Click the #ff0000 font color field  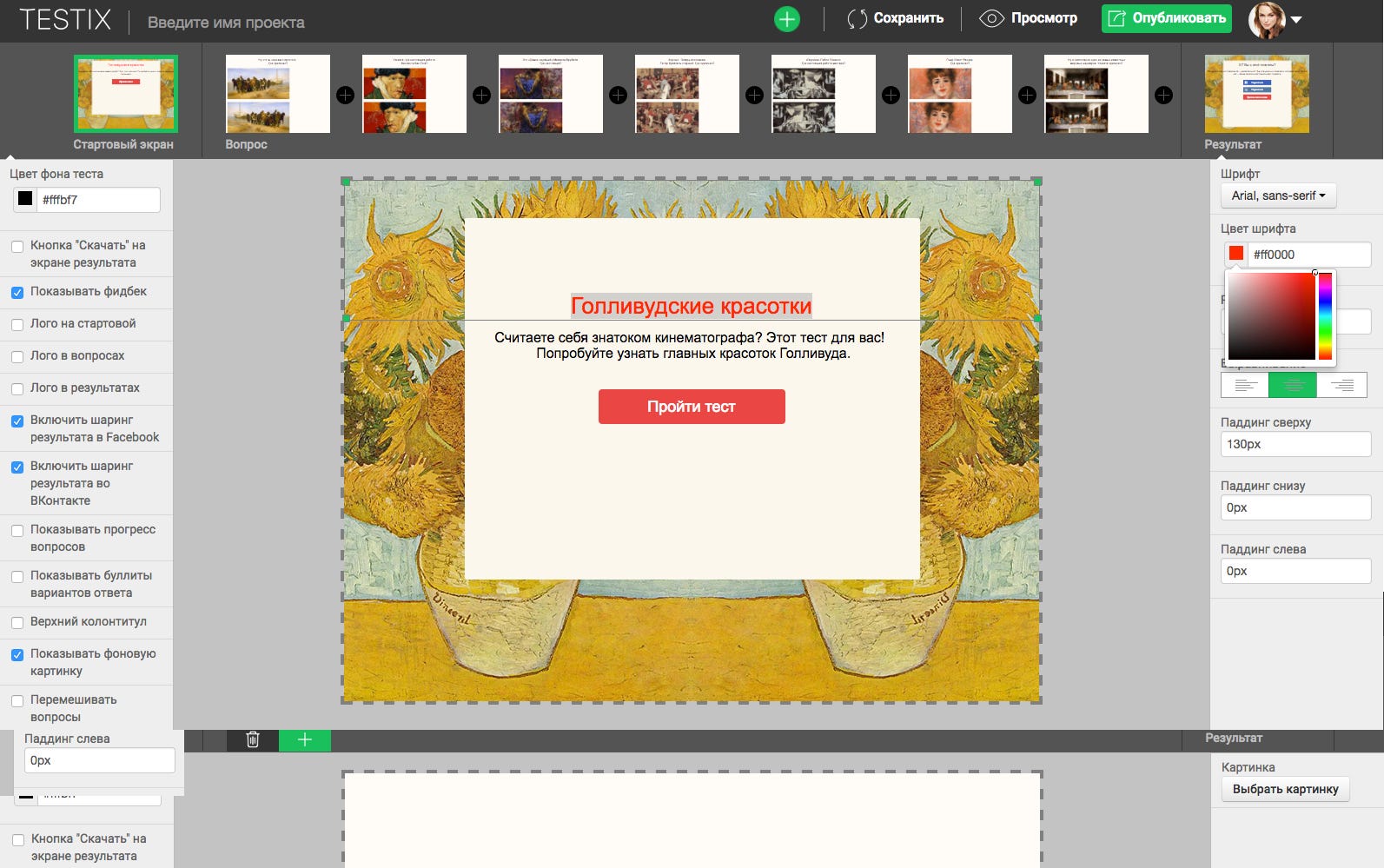pos(1309,255)
